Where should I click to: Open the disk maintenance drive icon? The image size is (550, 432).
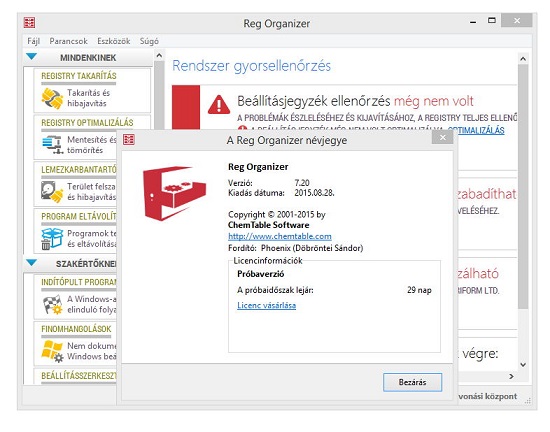click(x=52, y=192)
